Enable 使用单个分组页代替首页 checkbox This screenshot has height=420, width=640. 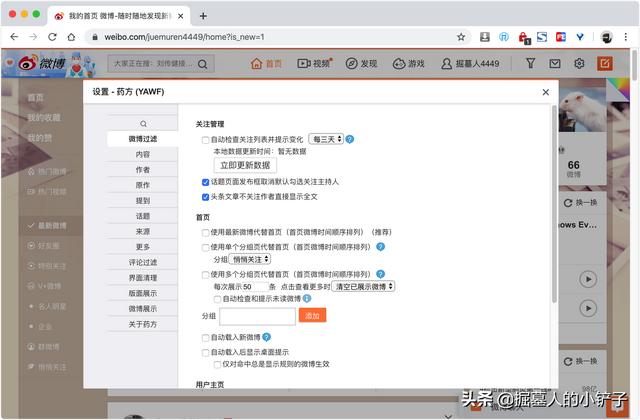pos(205,247)
